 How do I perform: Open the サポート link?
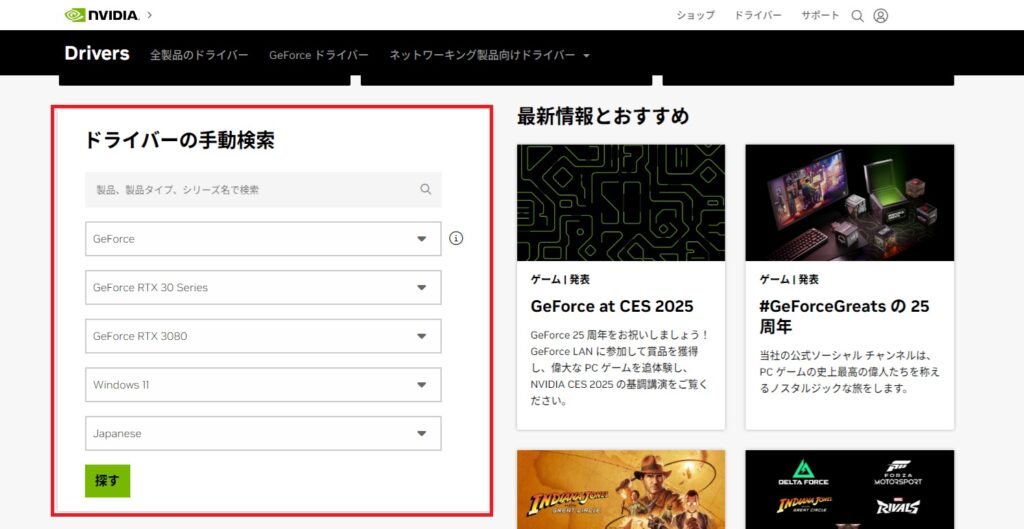pyautogui.click(x=820, y=15)
